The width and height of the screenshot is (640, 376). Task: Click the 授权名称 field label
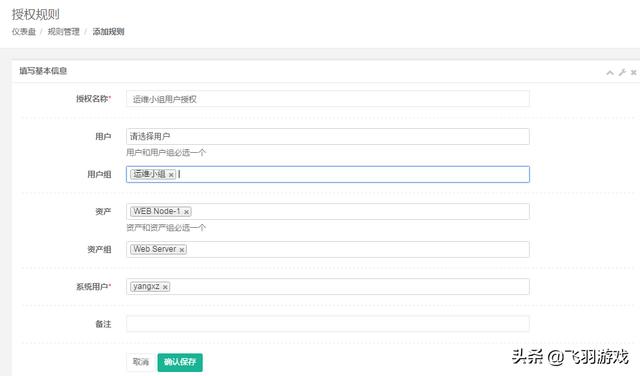tap(92, 99)
